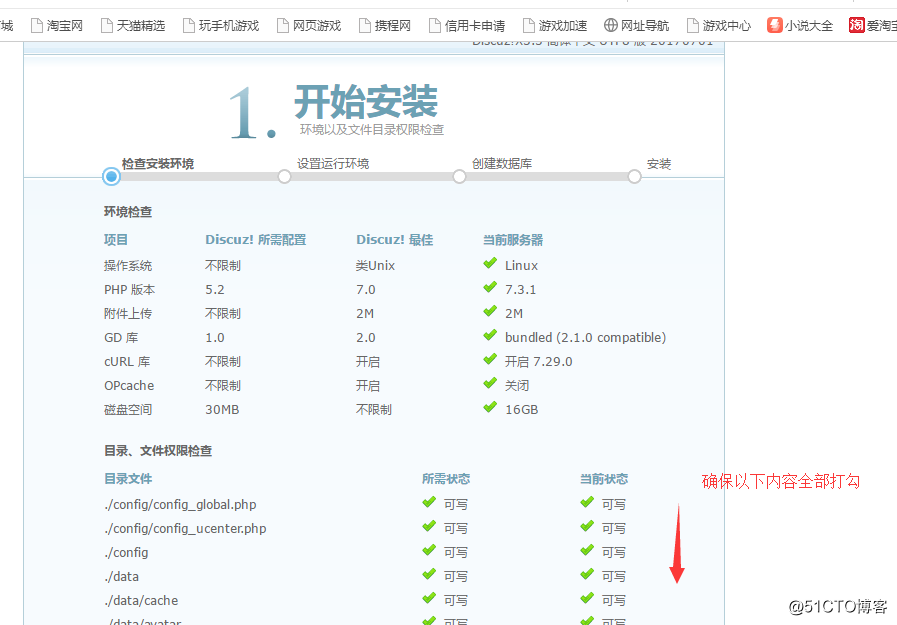The height and width of the screenshot is (625, 897).
Task: Click the cURL 库 row label
Action: 127,362
